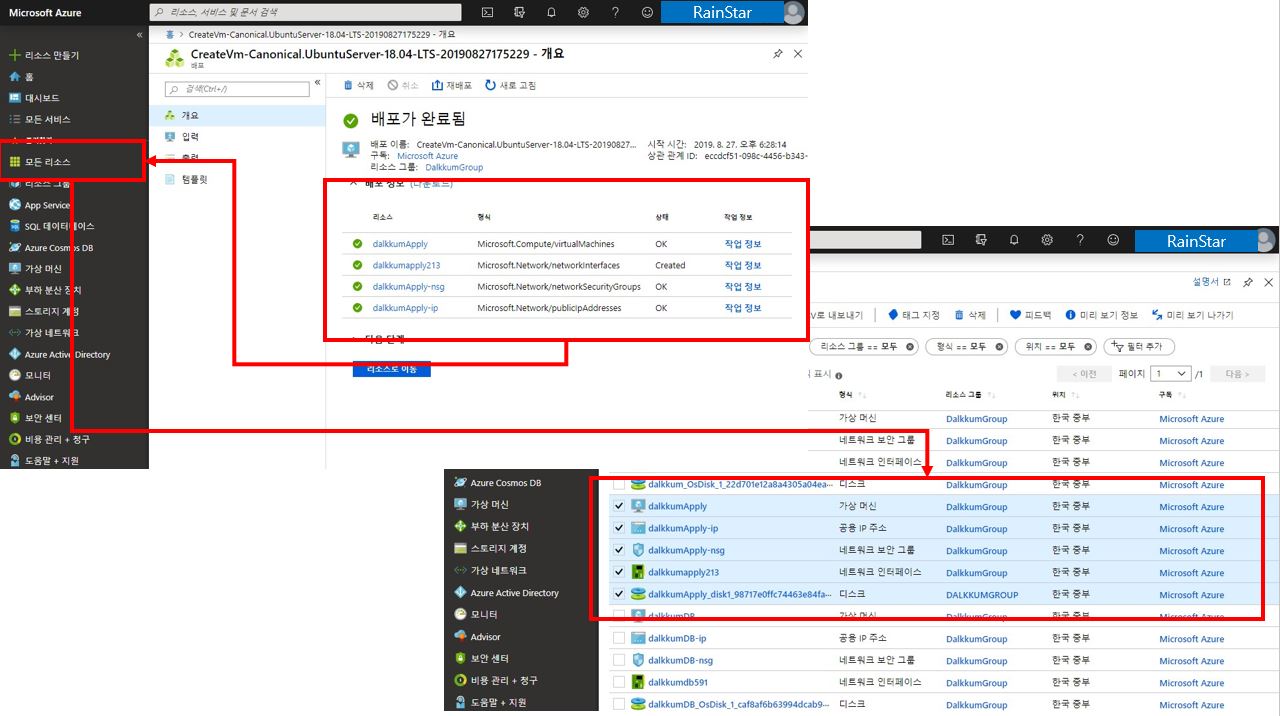This screenshot has width=1280, height=716.
Task: Open the Microsoft Azure 구독 link in deployment summary
Action: point(427,156)
